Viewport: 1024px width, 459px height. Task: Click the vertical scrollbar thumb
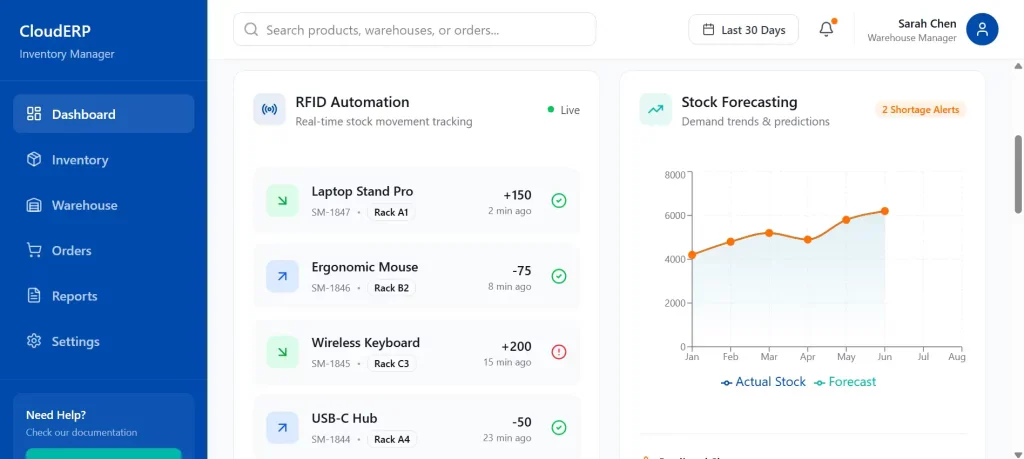[x=1017, y=174]
